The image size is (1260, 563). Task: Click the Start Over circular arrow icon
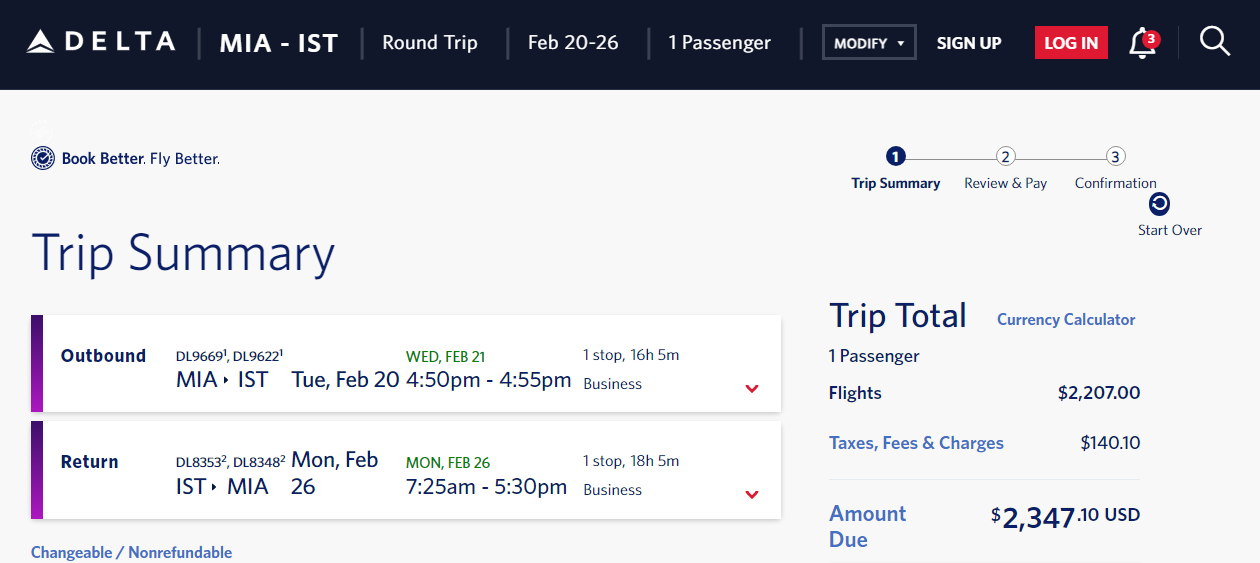[1159, 204]
